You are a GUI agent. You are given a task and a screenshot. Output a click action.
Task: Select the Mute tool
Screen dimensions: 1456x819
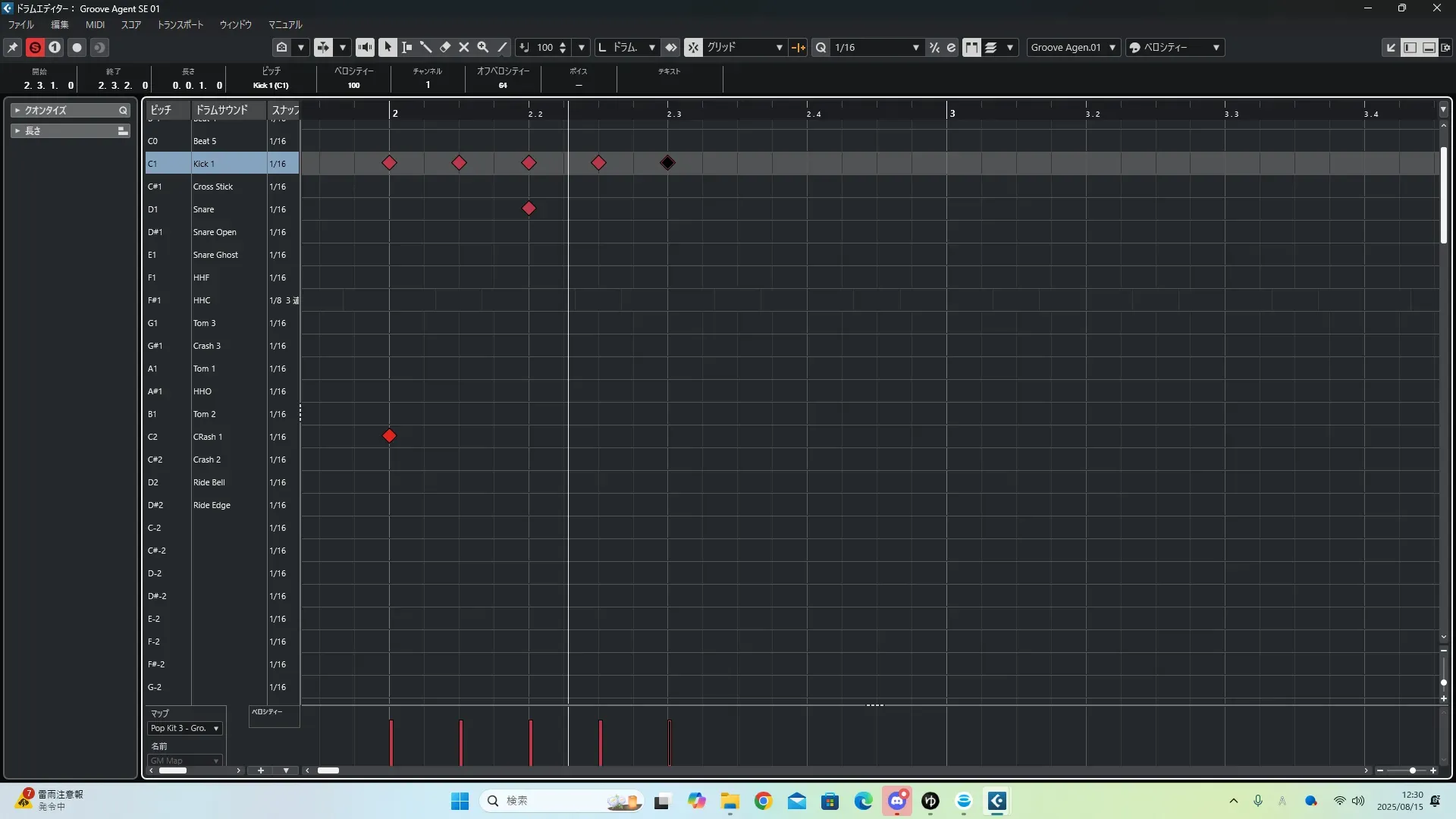tap(464, 47)
